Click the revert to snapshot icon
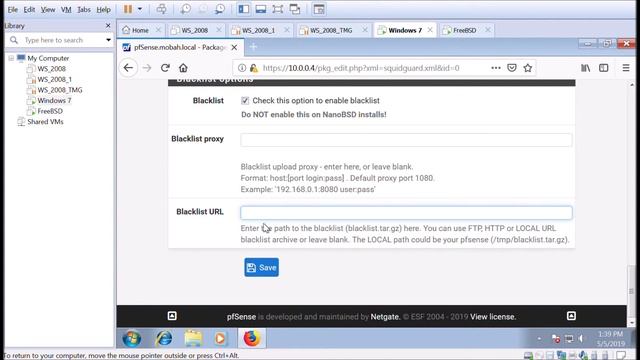 pyautogui.click(x=202, y=9)
